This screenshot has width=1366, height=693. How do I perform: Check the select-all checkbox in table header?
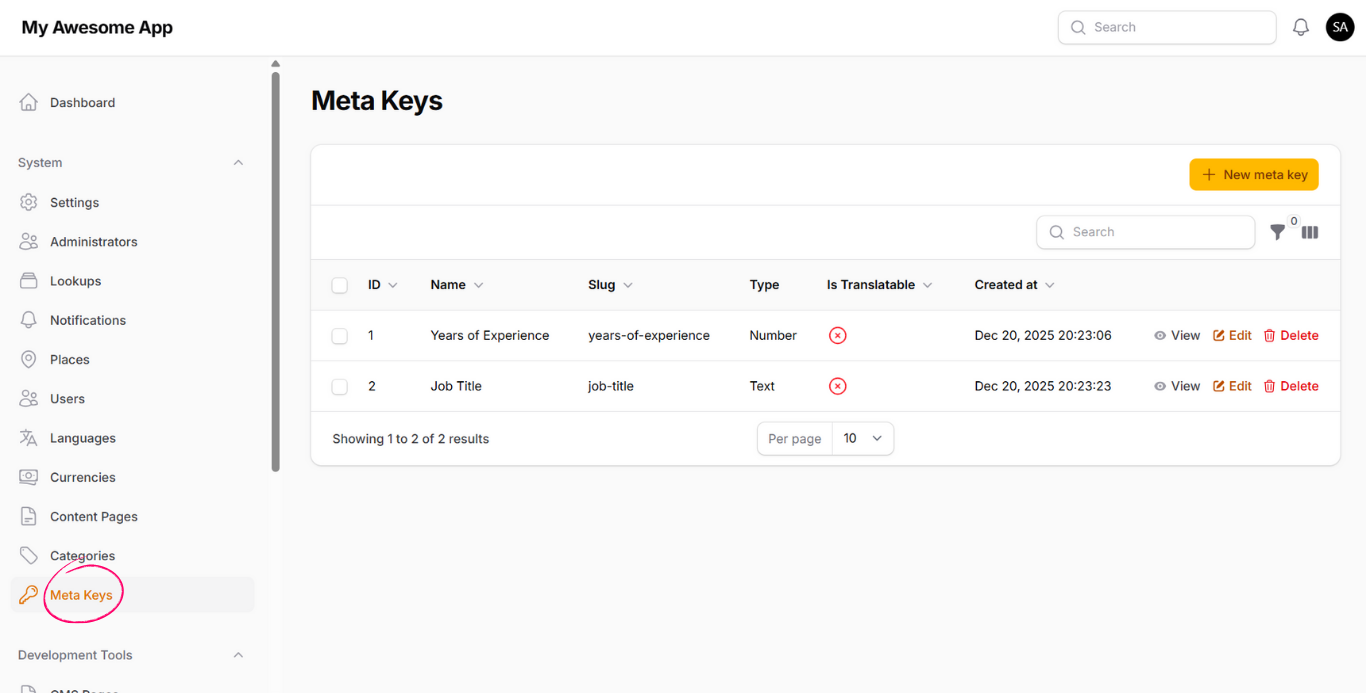[340, 285]
